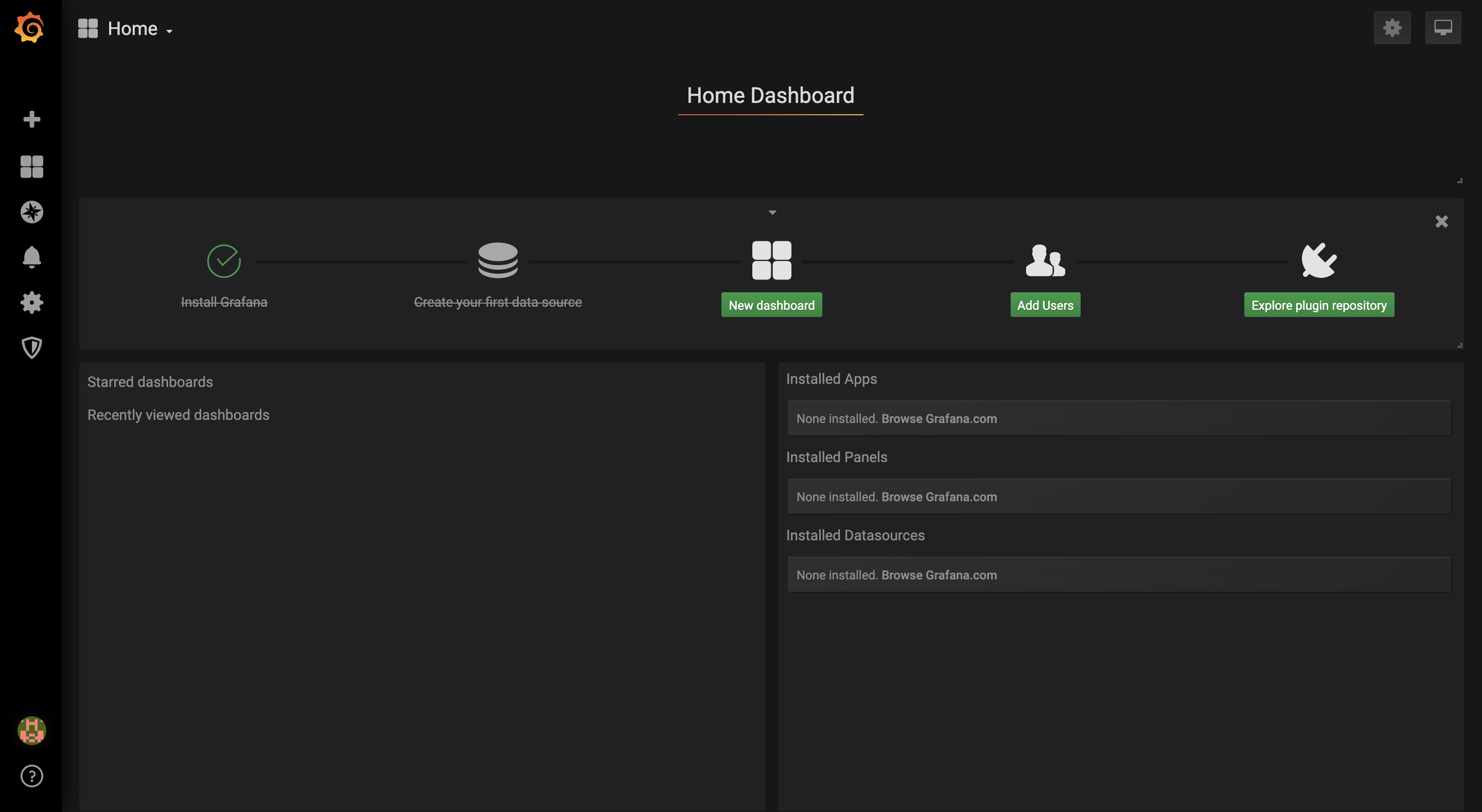1482x812 pixels.
Task: Click the green checkmark Install Grafana icon
Action: [x=224, y=261]
